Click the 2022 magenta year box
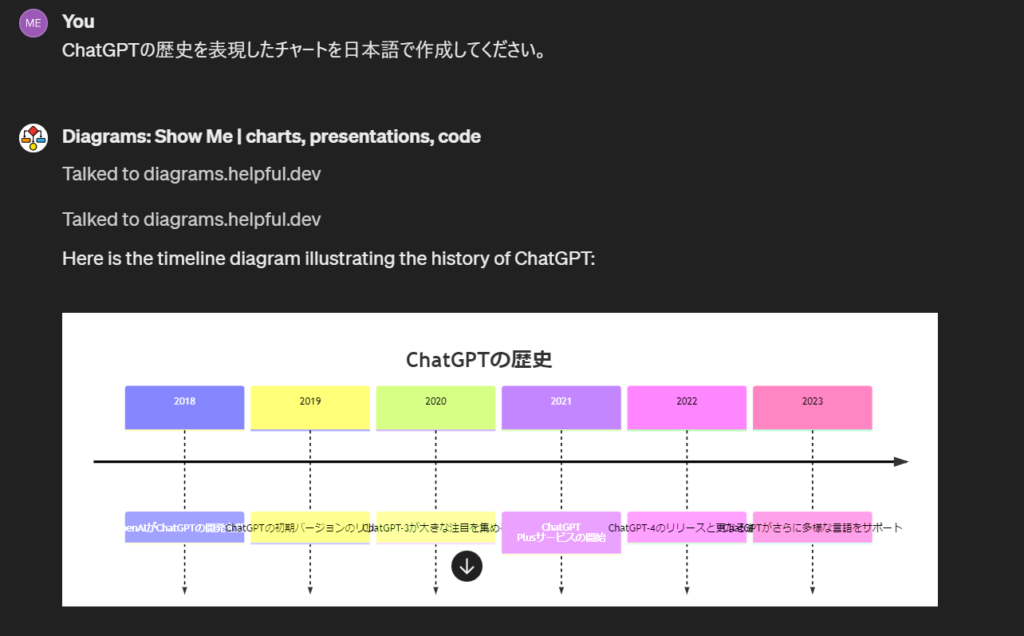 click(687, 407)
